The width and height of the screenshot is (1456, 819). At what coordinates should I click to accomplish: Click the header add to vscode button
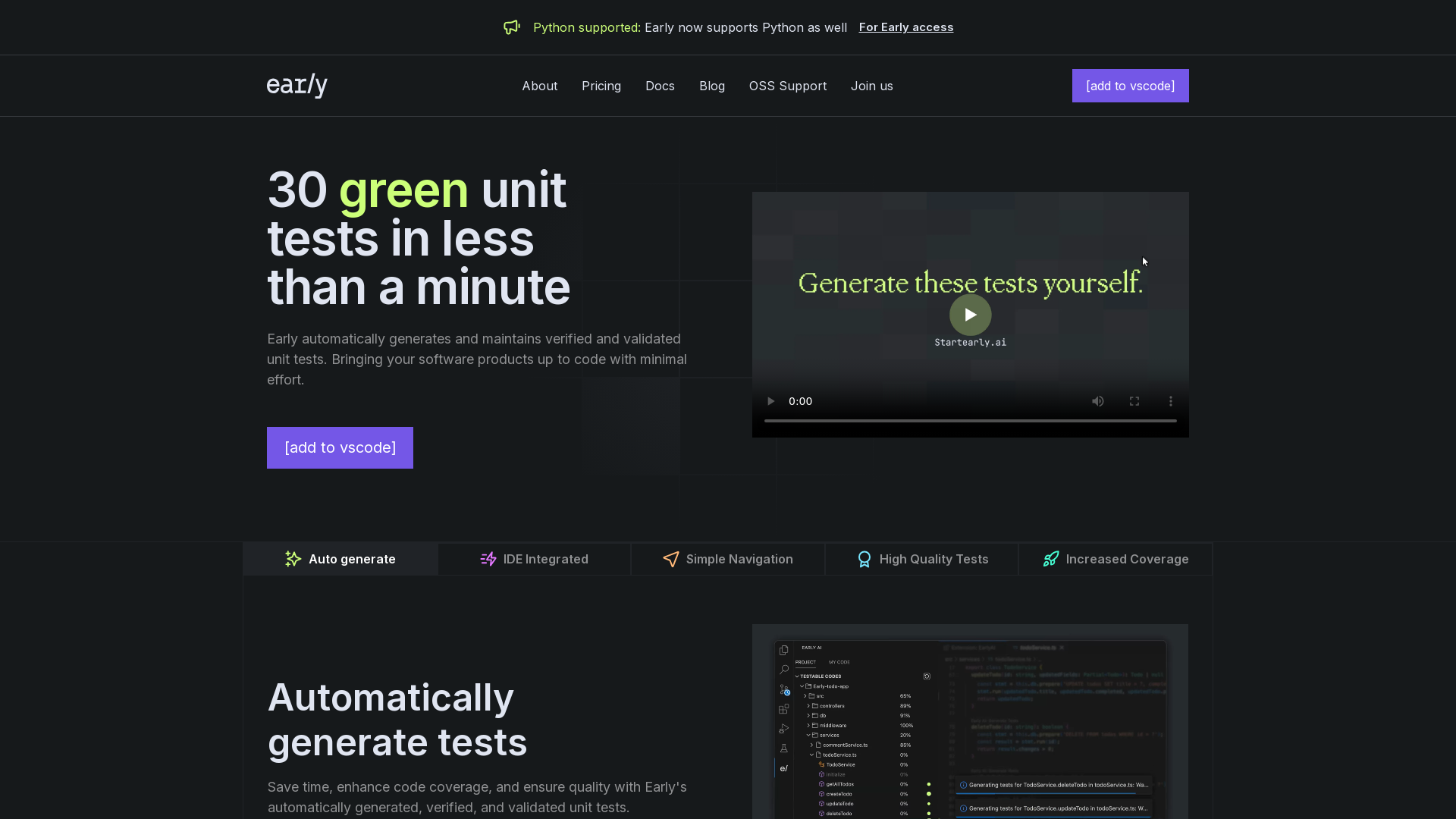(x=1131, y=86)
